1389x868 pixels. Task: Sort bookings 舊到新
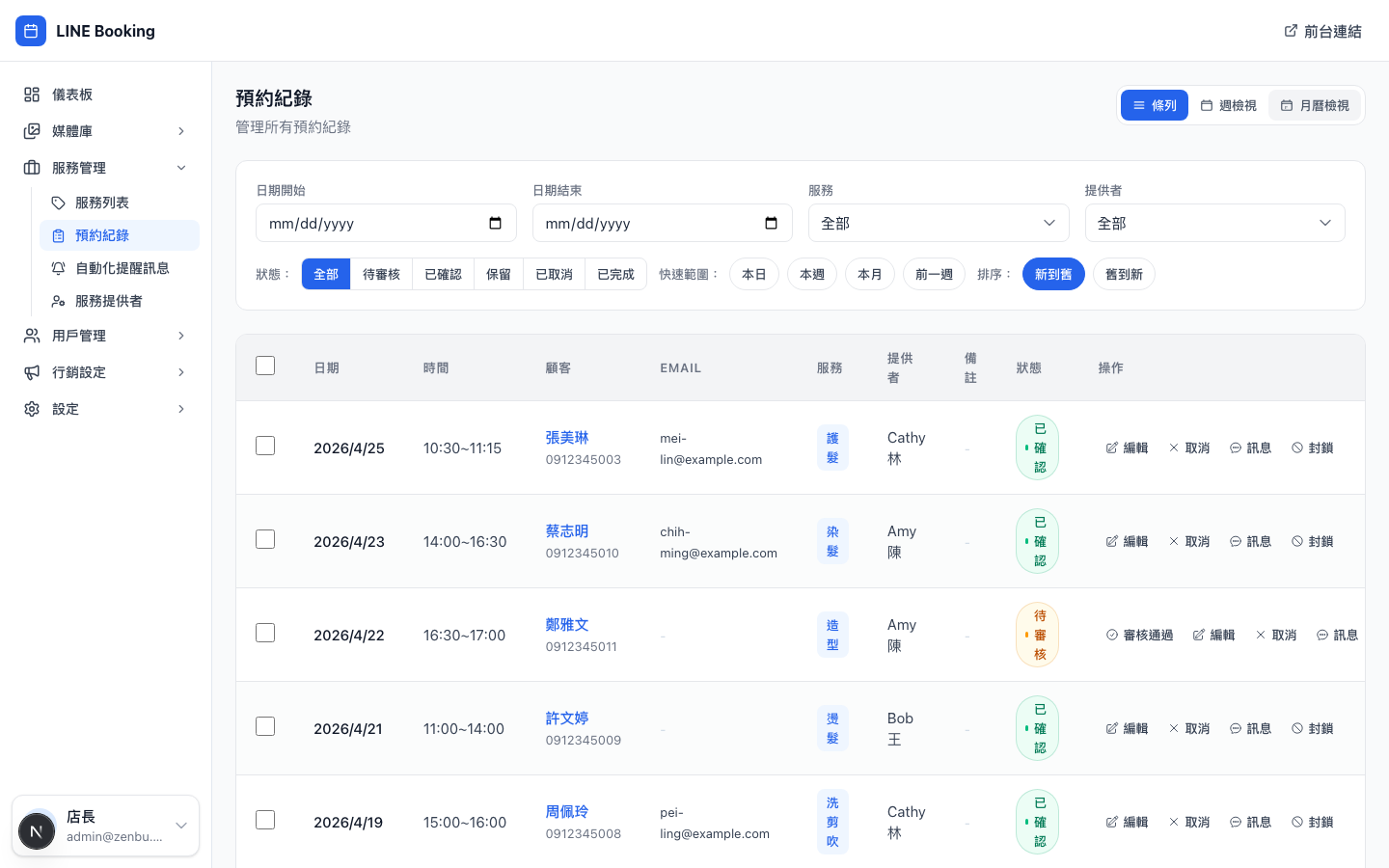tap(1123, 274)
